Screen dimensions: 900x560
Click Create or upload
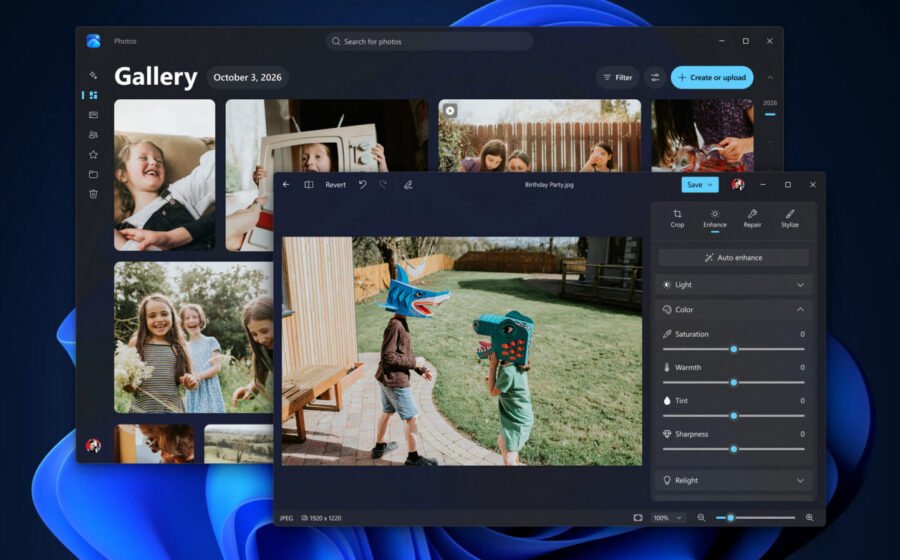[x=712, y=77]
